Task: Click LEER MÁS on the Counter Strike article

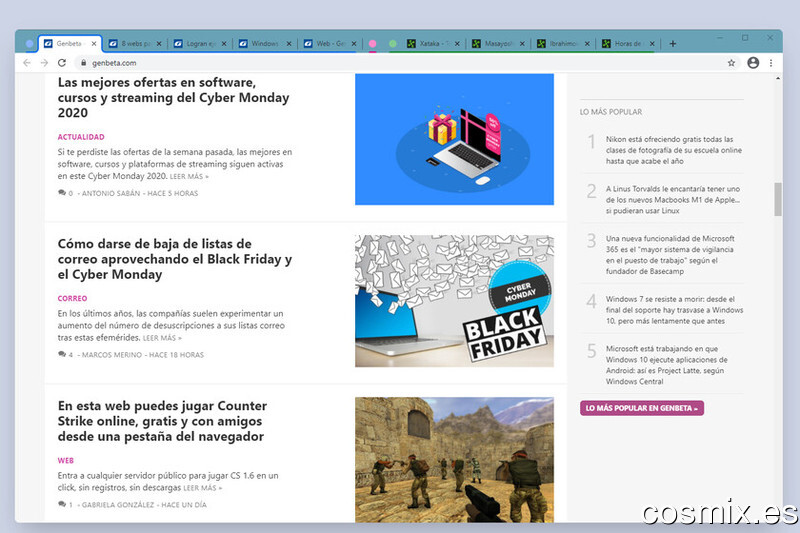Action: (203, 488)
